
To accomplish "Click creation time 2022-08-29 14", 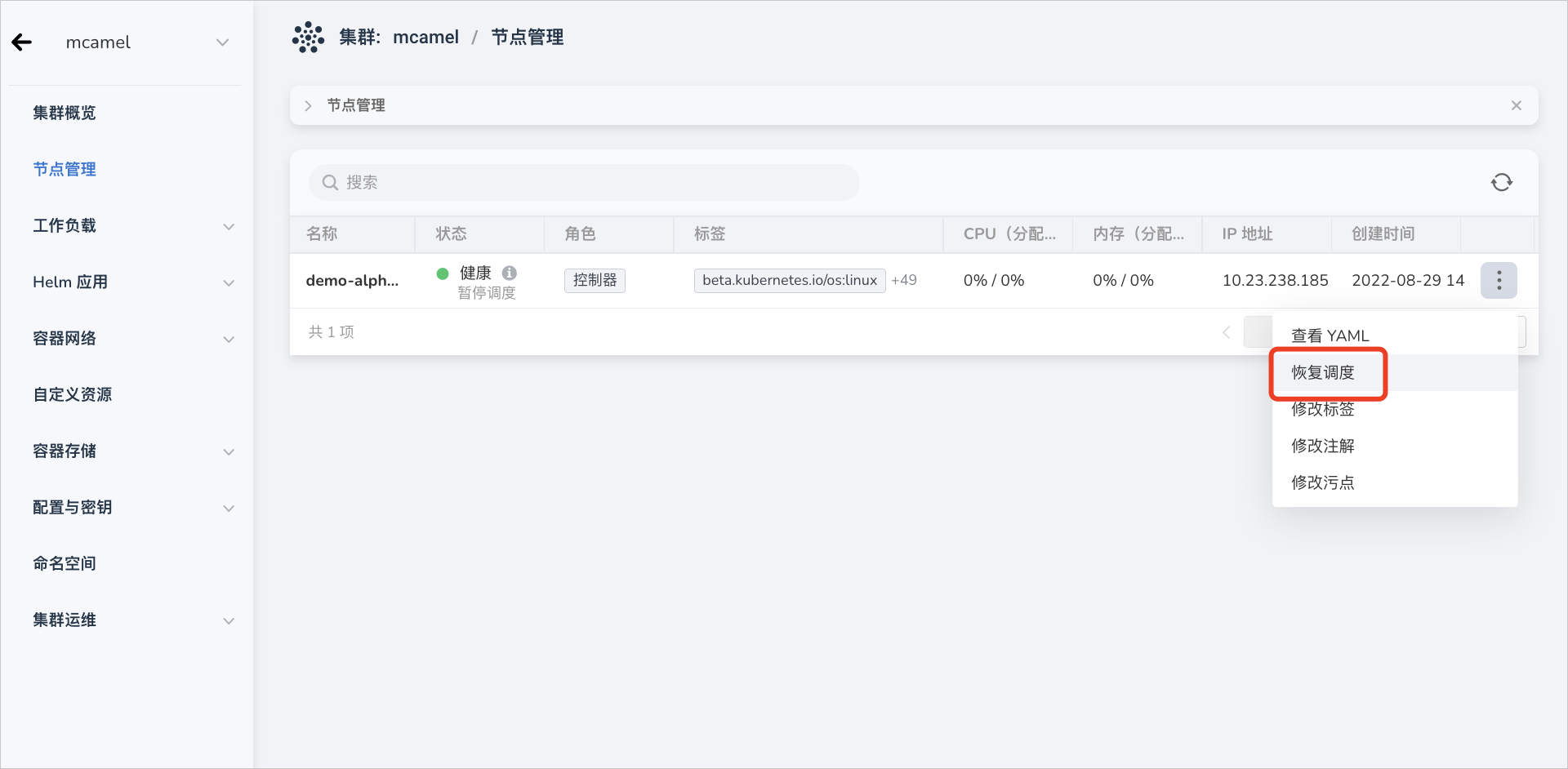I will pyautogui.click(x=1408, y=280).
